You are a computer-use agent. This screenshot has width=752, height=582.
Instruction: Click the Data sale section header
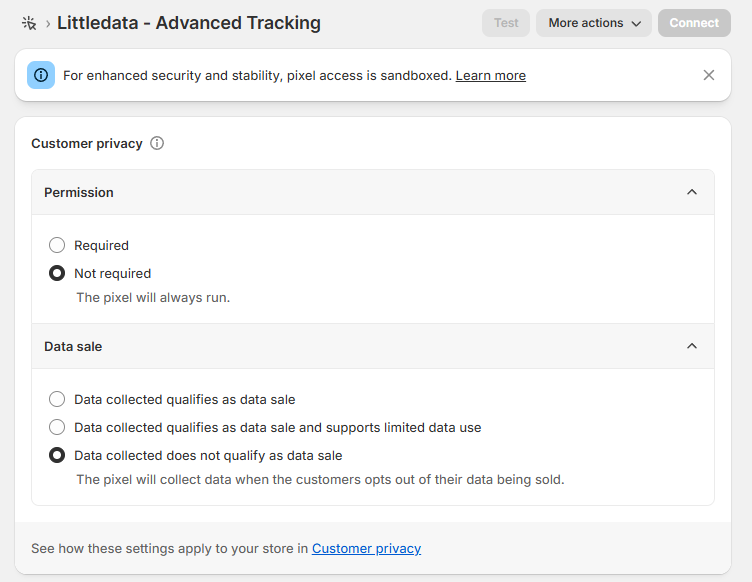click(373, 346)
